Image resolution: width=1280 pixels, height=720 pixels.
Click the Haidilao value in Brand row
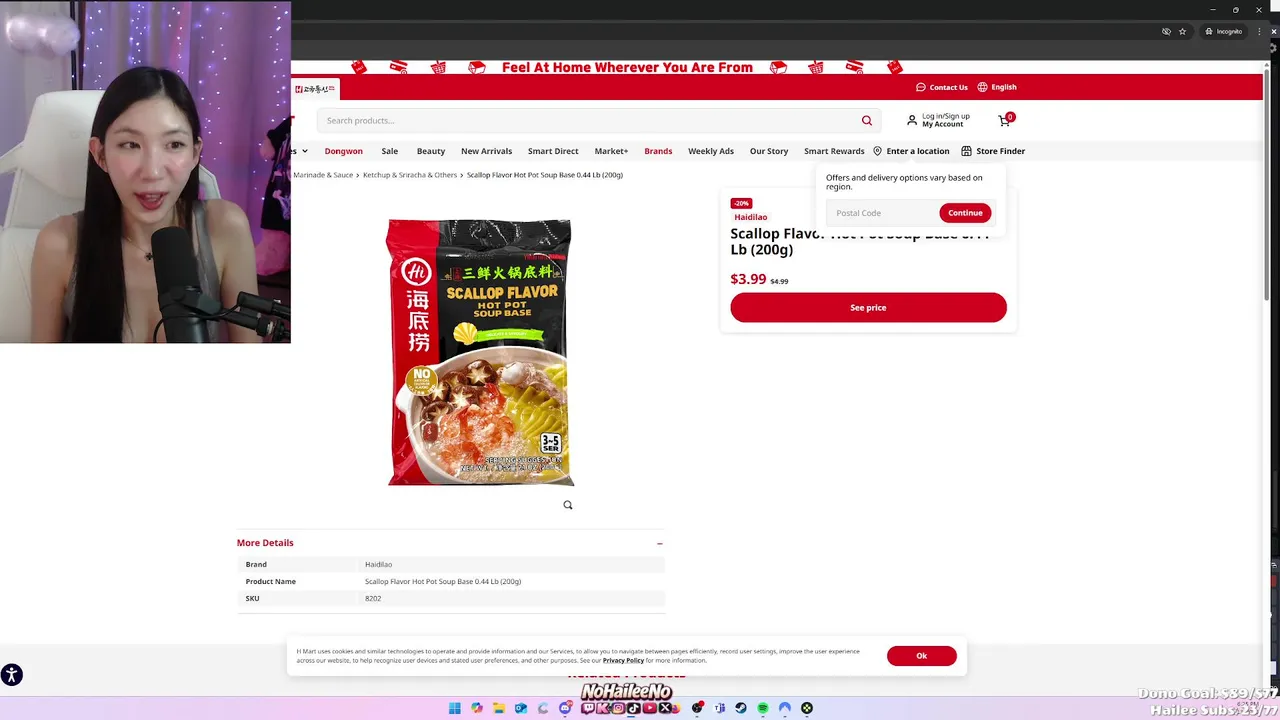click(x=378, y=564)
